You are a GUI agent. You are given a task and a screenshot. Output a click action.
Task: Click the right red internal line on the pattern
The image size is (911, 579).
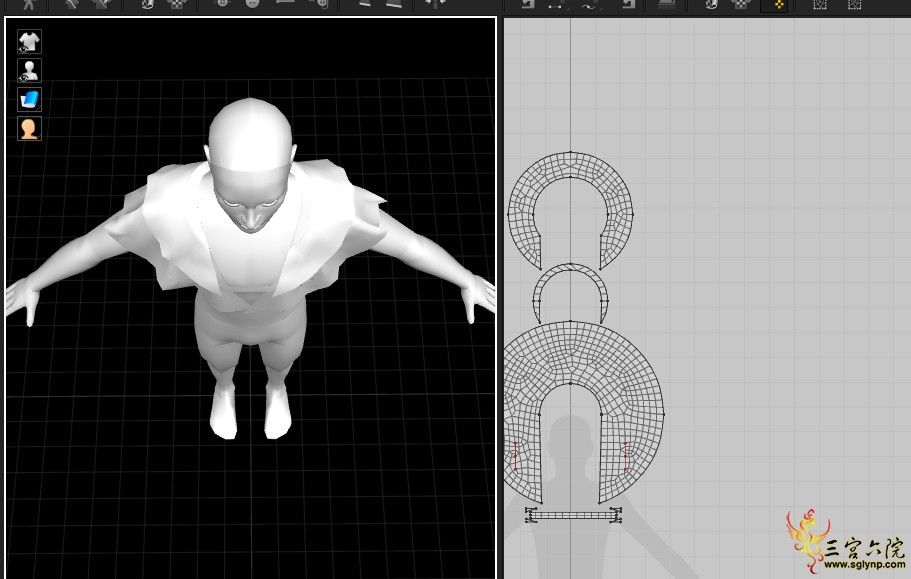626,457
